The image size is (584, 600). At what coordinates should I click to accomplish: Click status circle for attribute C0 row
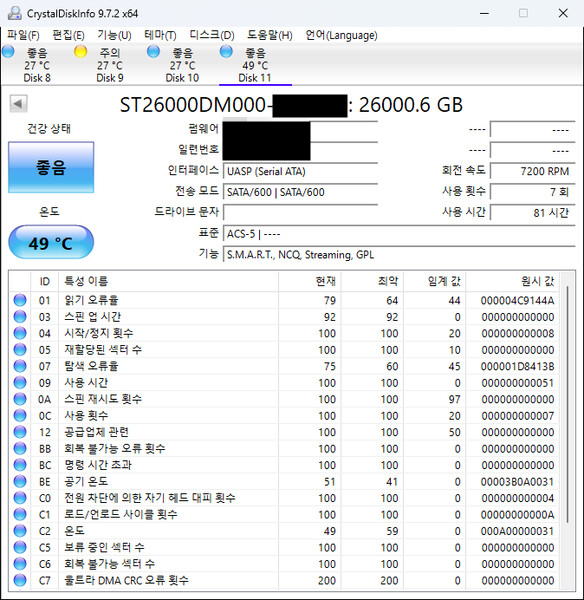[20, 498]
